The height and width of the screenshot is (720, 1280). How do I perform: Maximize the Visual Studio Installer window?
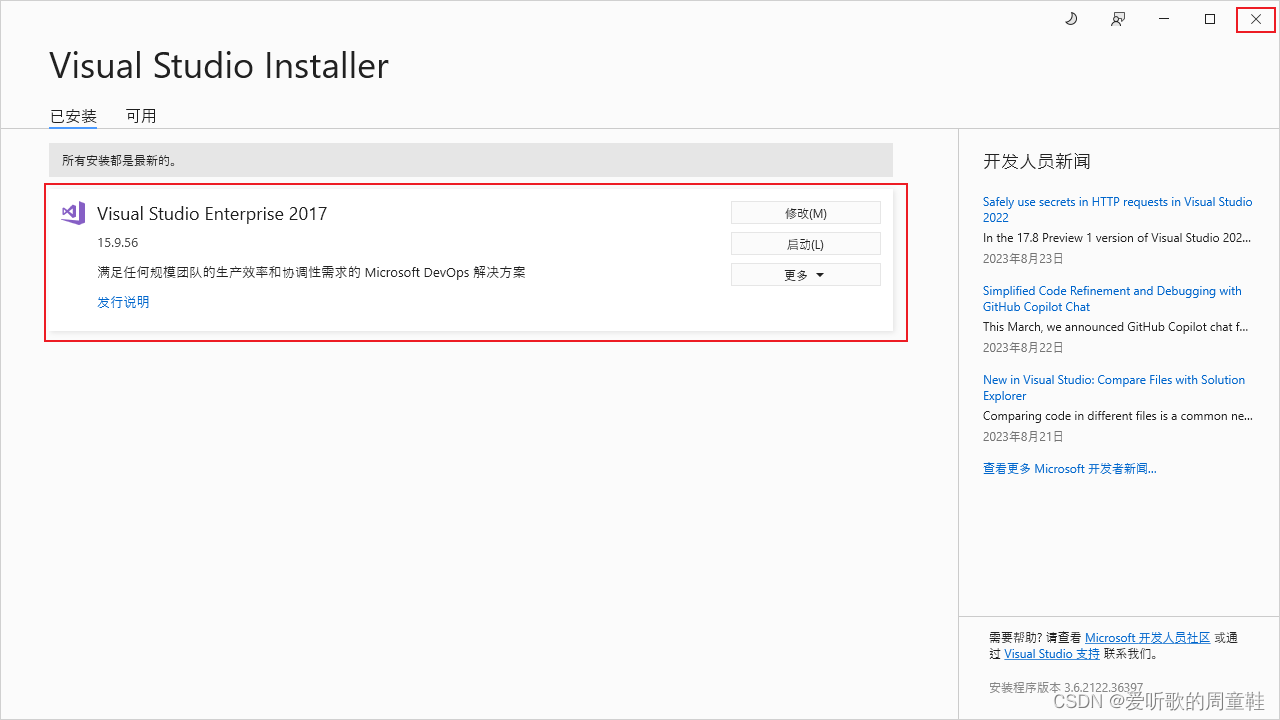1209,19
